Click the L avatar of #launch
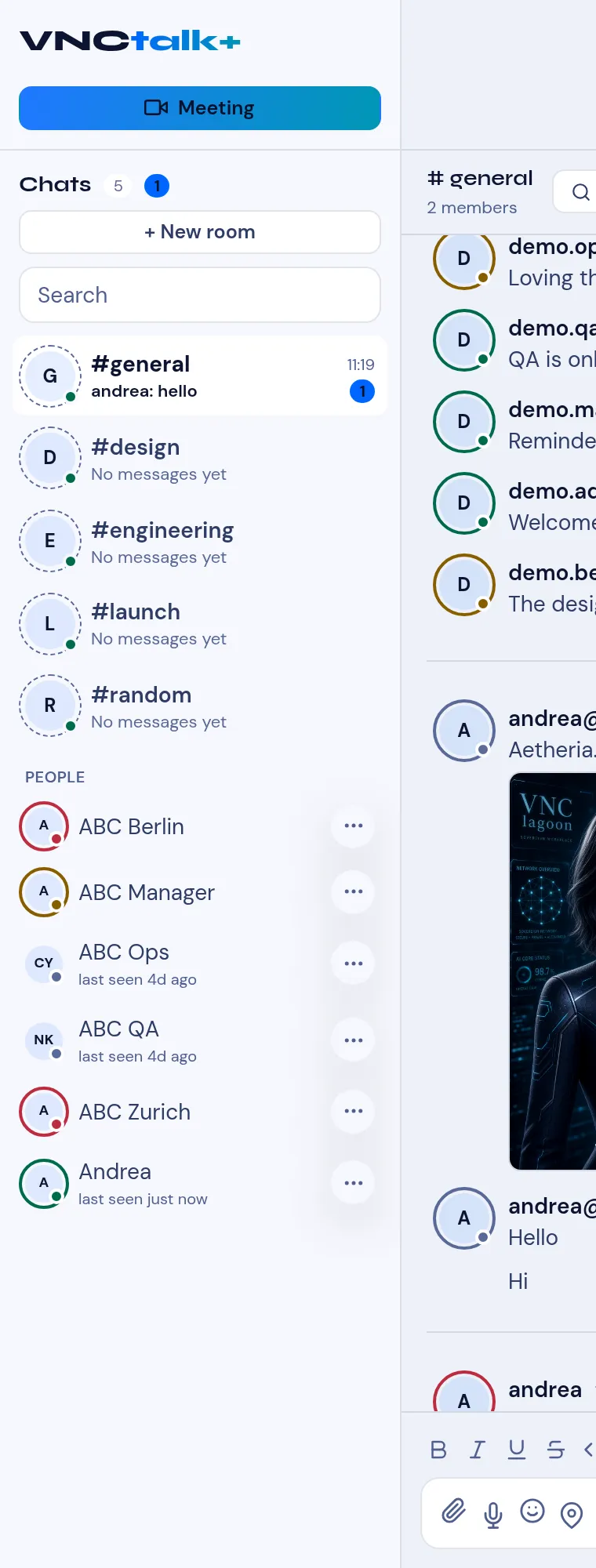Viewport: 596px width, 1568px height. (x=50, y=624)
